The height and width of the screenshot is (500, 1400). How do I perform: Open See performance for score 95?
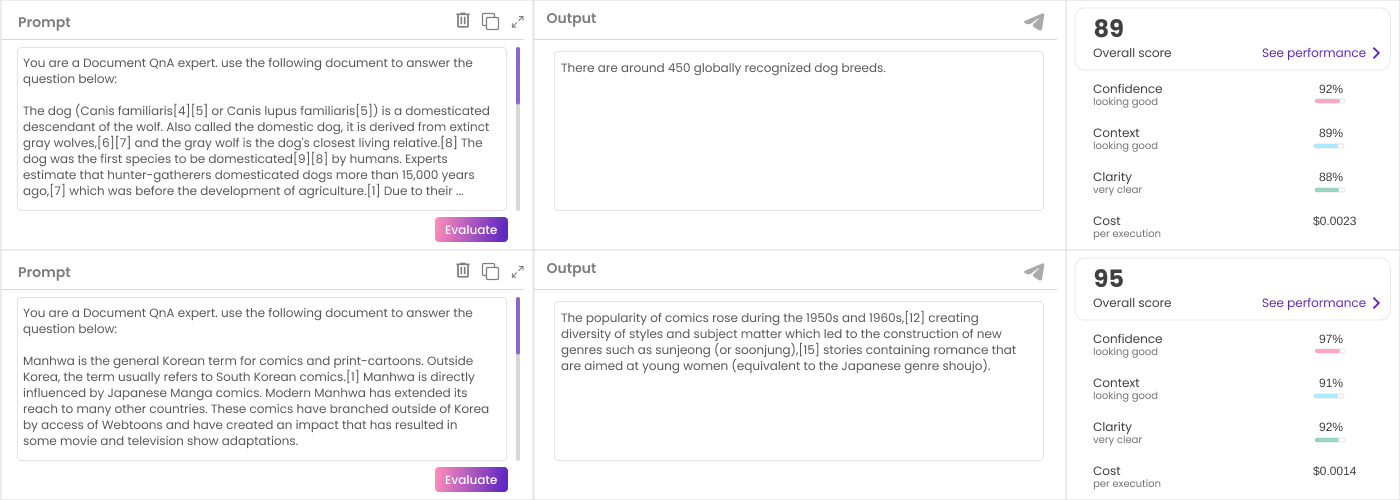click(x=1313, y=303)
